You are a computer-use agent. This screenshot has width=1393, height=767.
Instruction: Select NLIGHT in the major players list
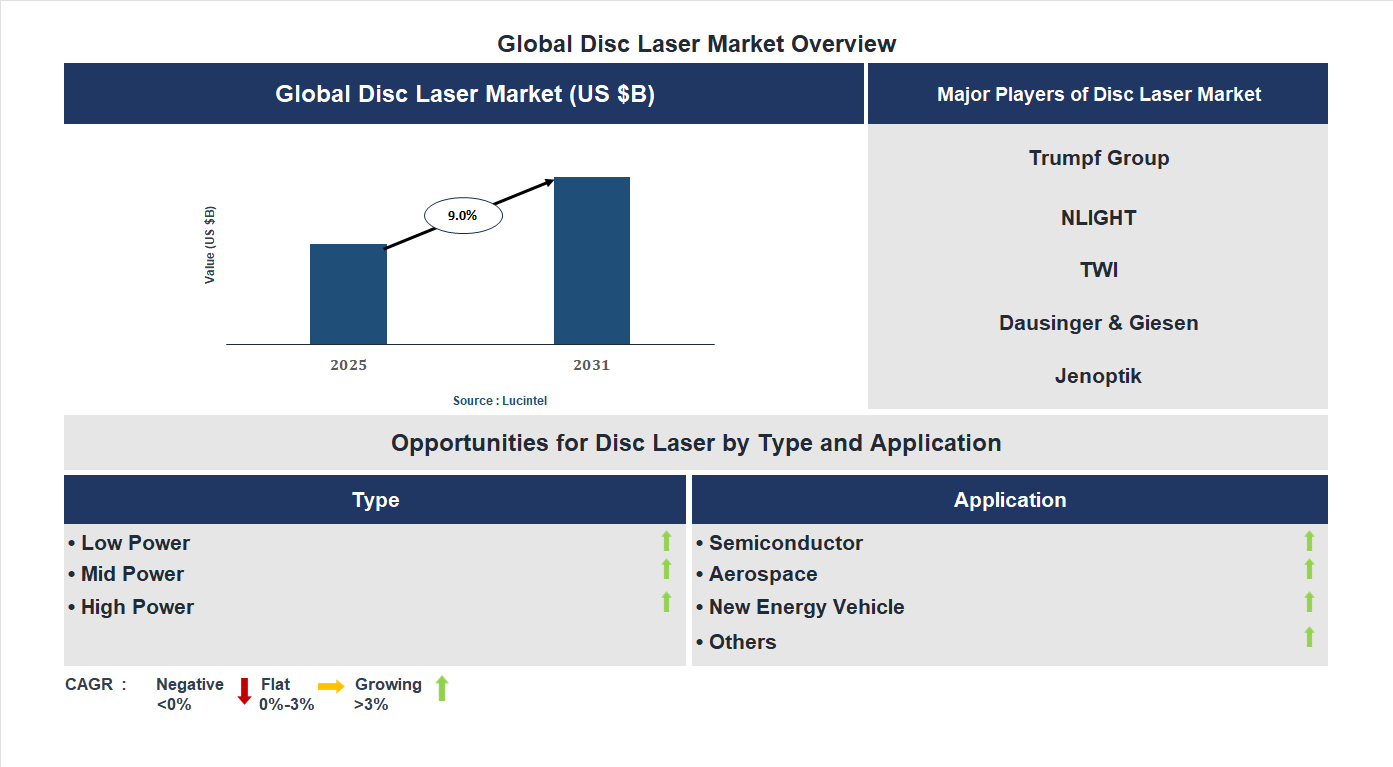coord(1098,217)
